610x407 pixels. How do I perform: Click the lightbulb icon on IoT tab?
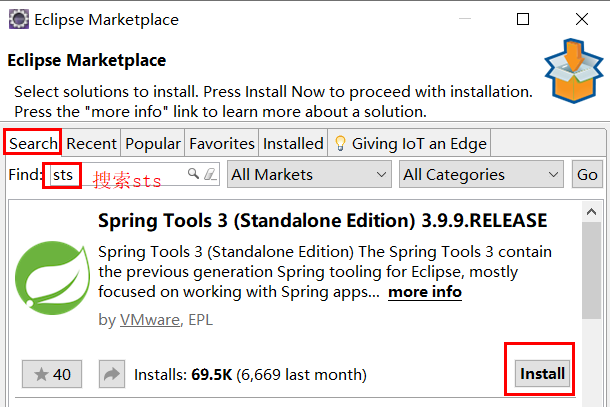click(339, 143)
